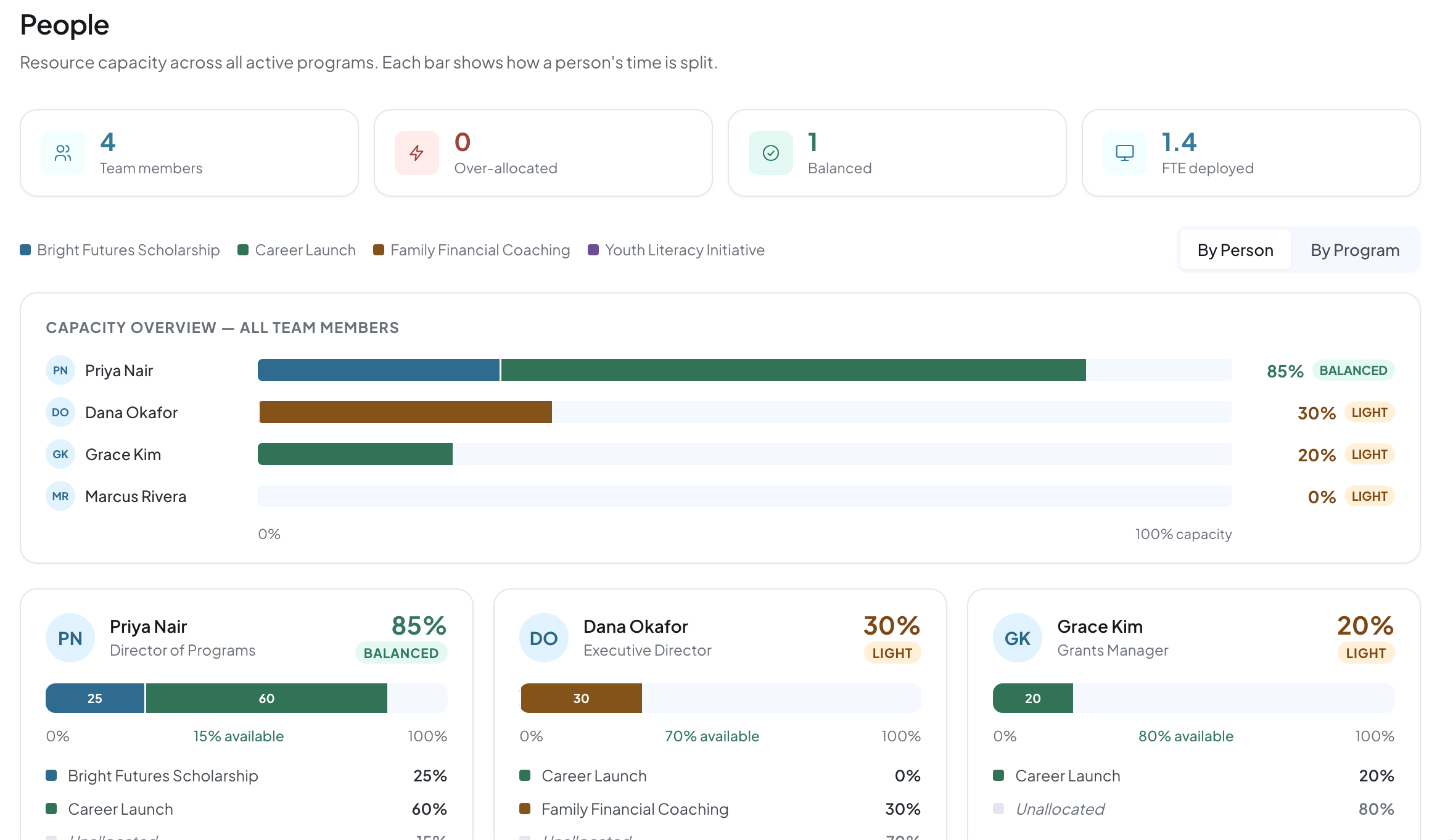Click the large PN avatar on Priya's card
This screenshot has height=840, width=1453.
[x=70, y=638]
